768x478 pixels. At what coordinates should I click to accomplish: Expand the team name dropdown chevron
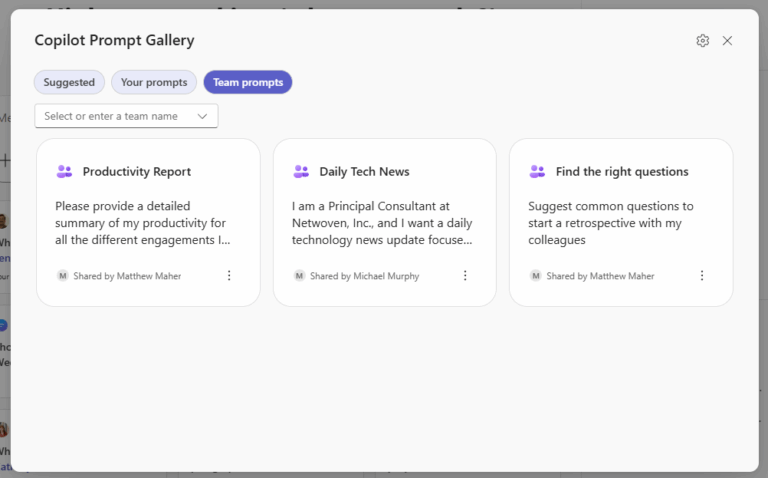pyautogui.click(x=202, y=116)
